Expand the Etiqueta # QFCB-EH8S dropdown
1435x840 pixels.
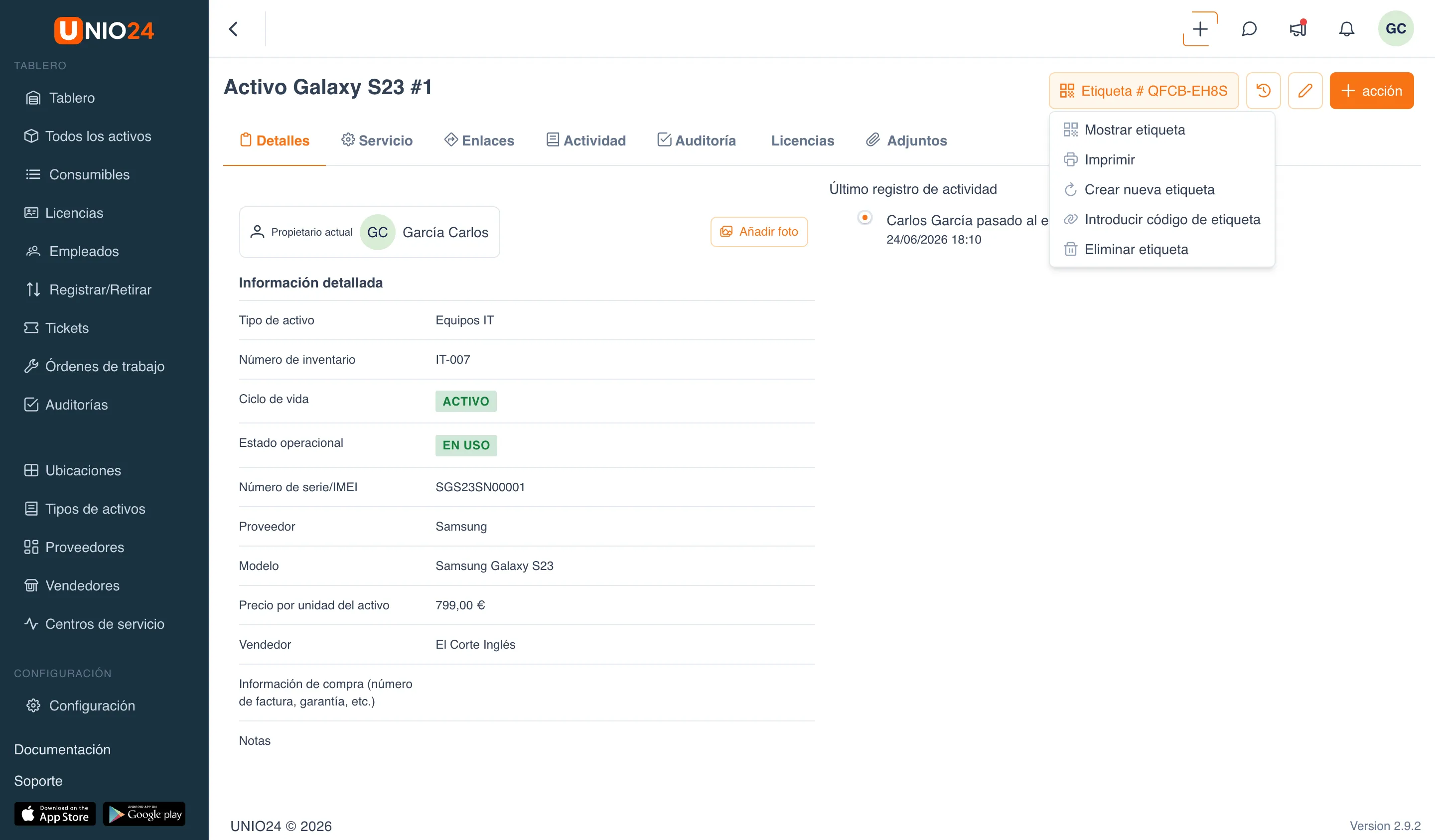[x=1144, y=91]
